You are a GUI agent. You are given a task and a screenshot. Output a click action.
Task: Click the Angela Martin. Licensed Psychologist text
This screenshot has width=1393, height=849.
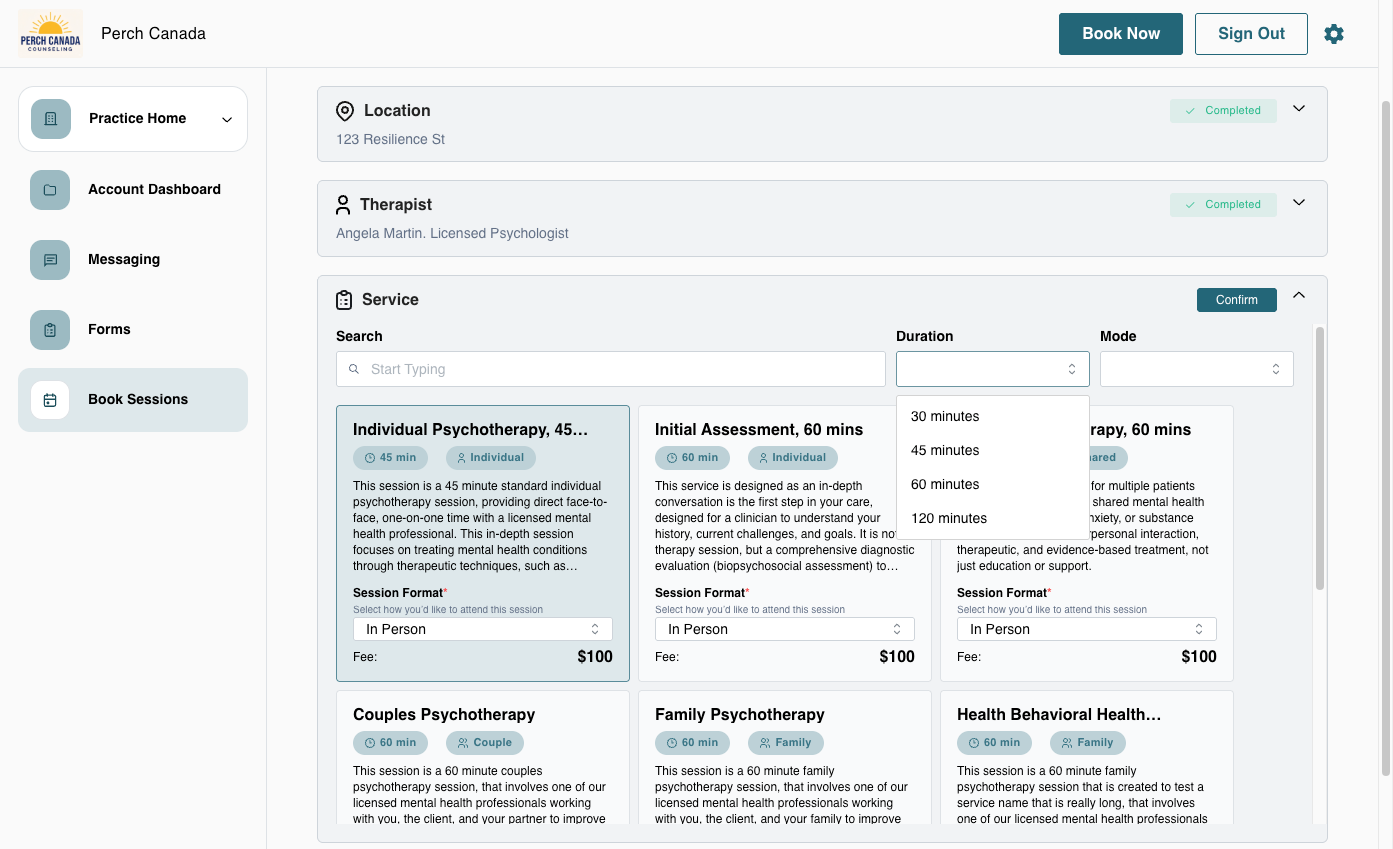pos(452,233)
